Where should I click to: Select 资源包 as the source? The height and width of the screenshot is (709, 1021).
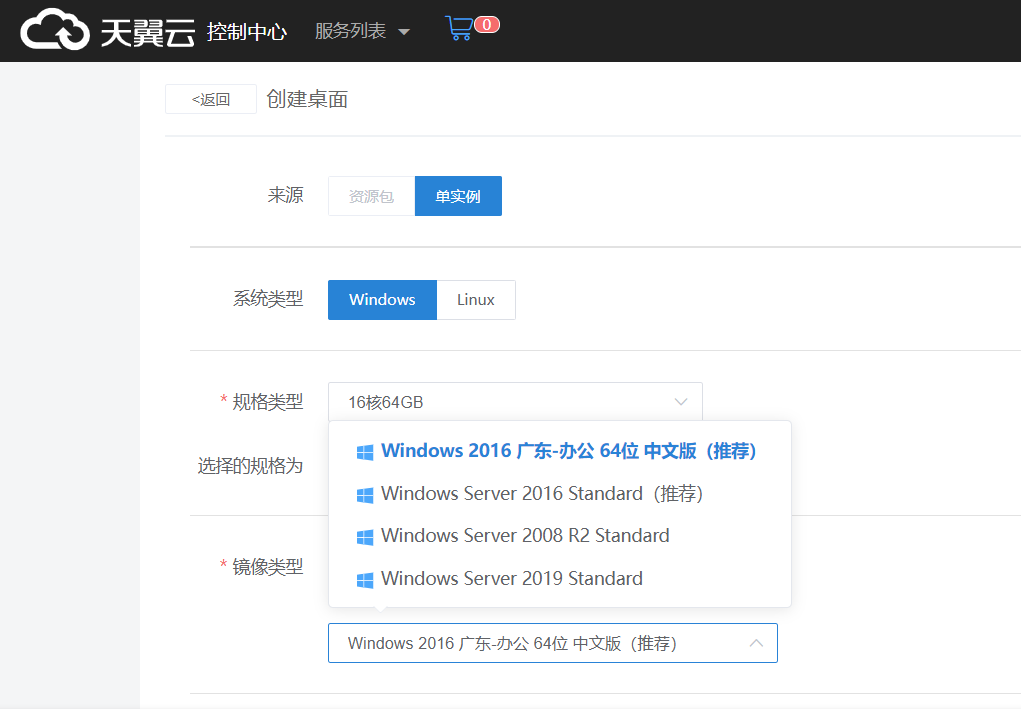click(371, 196)
